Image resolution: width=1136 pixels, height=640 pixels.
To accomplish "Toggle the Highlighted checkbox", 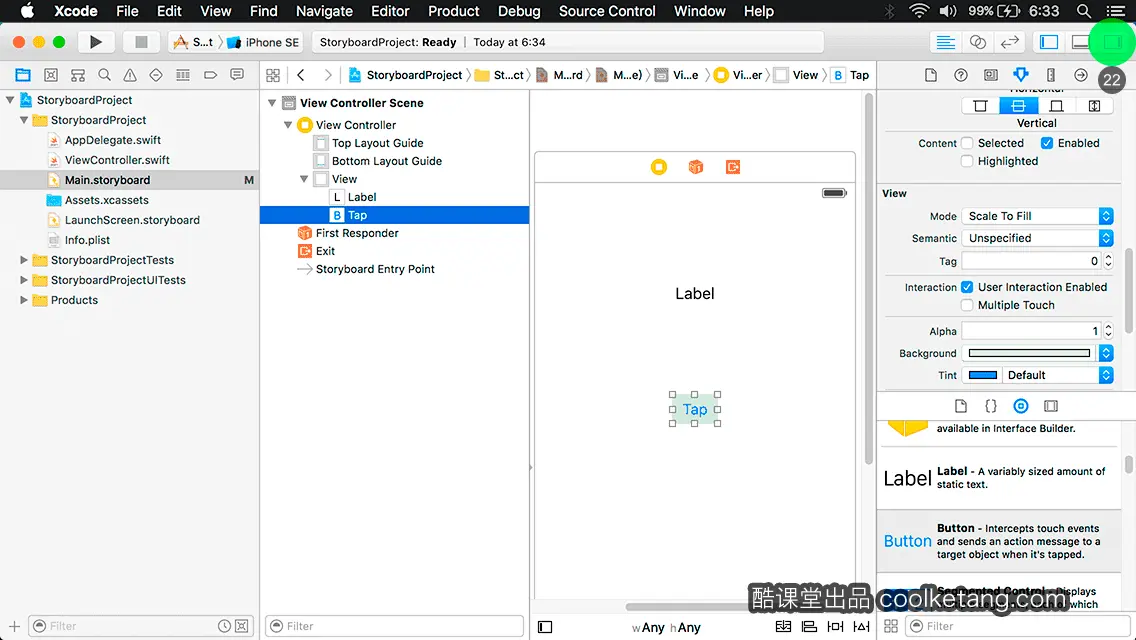I will click(x=966, y=161).
